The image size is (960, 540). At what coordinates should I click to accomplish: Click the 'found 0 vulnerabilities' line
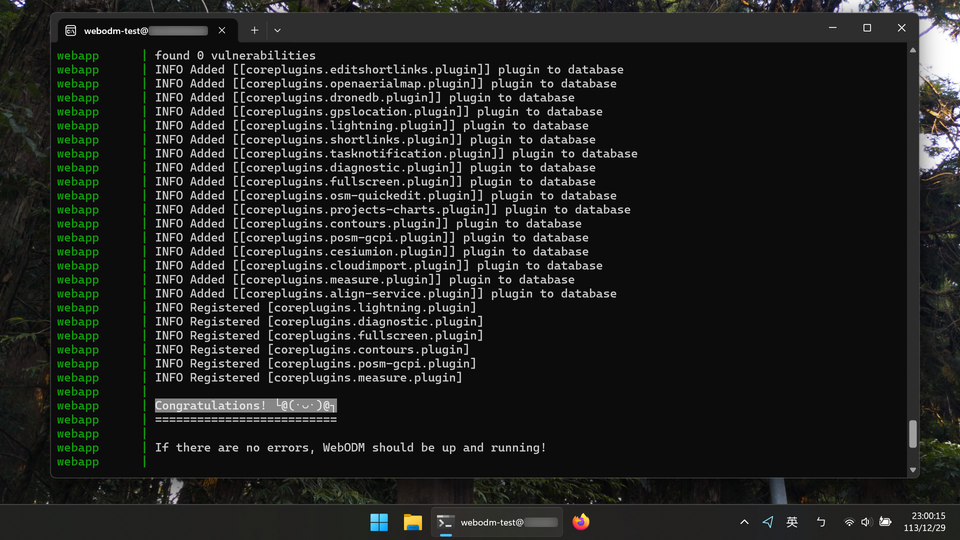pos(235,56)
